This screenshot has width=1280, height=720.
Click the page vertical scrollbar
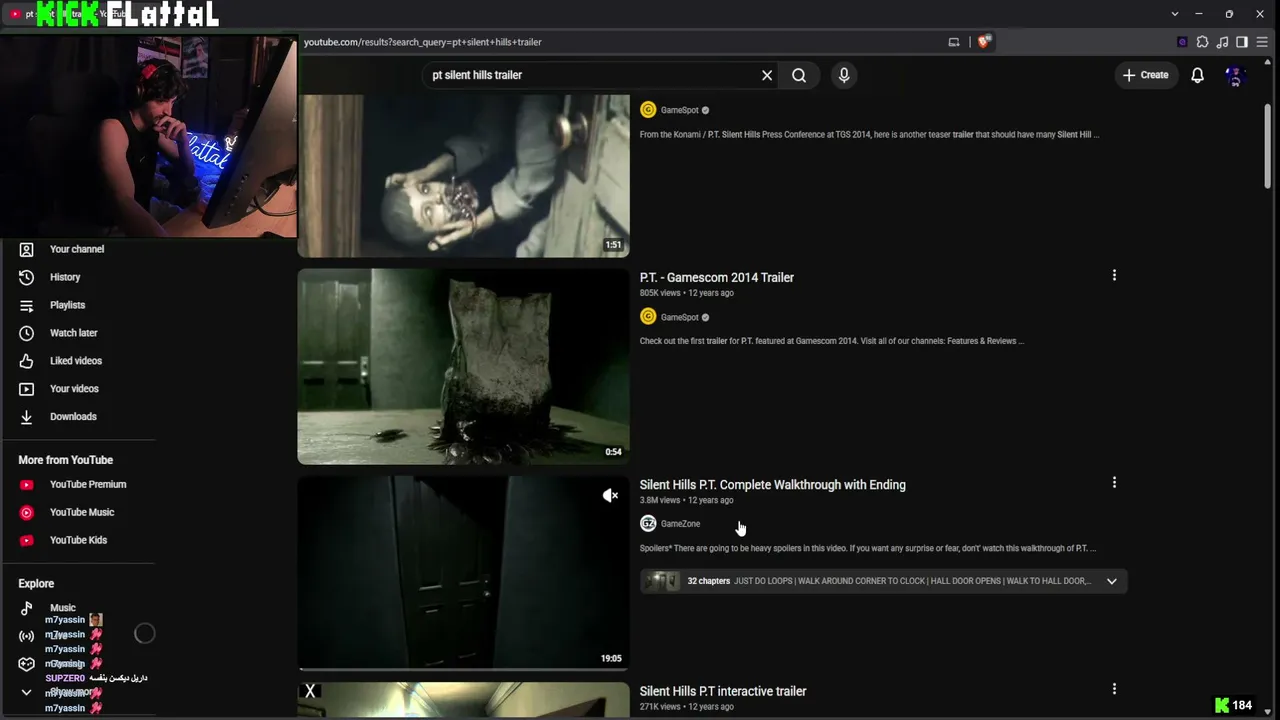[1268, 145]
